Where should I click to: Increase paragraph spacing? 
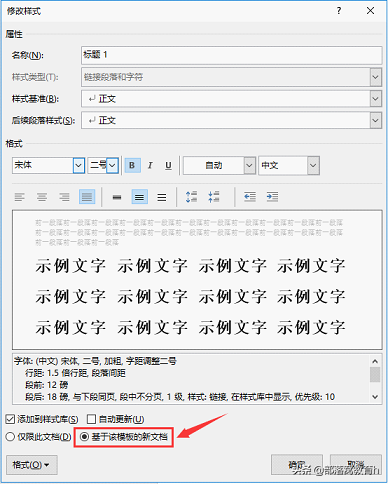point(191,197)
